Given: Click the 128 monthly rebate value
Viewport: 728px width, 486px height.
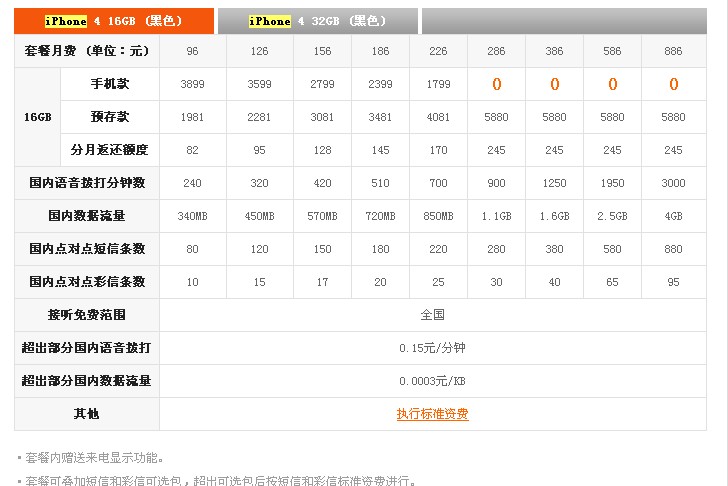Looking at the screenshot, I should tap(322, 150).
